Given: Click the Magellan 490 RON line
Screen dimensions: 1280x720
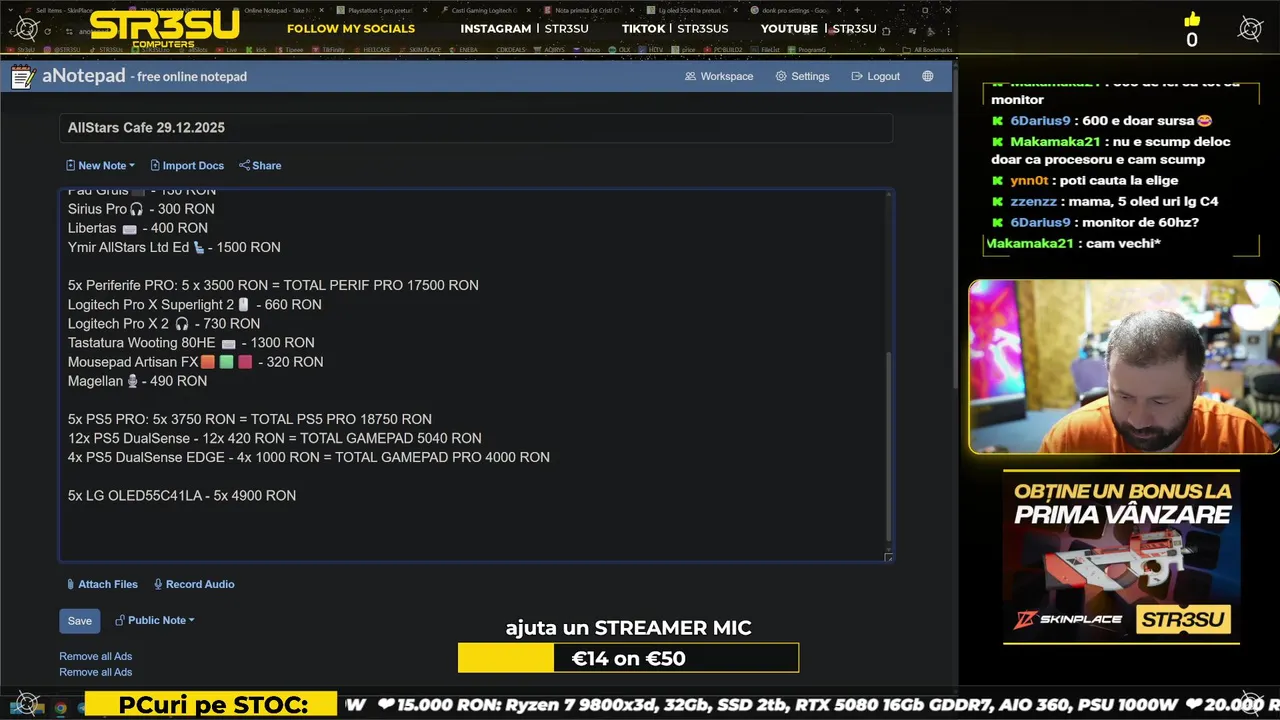Looking at the screenshot, I should (x=137, y=382).
